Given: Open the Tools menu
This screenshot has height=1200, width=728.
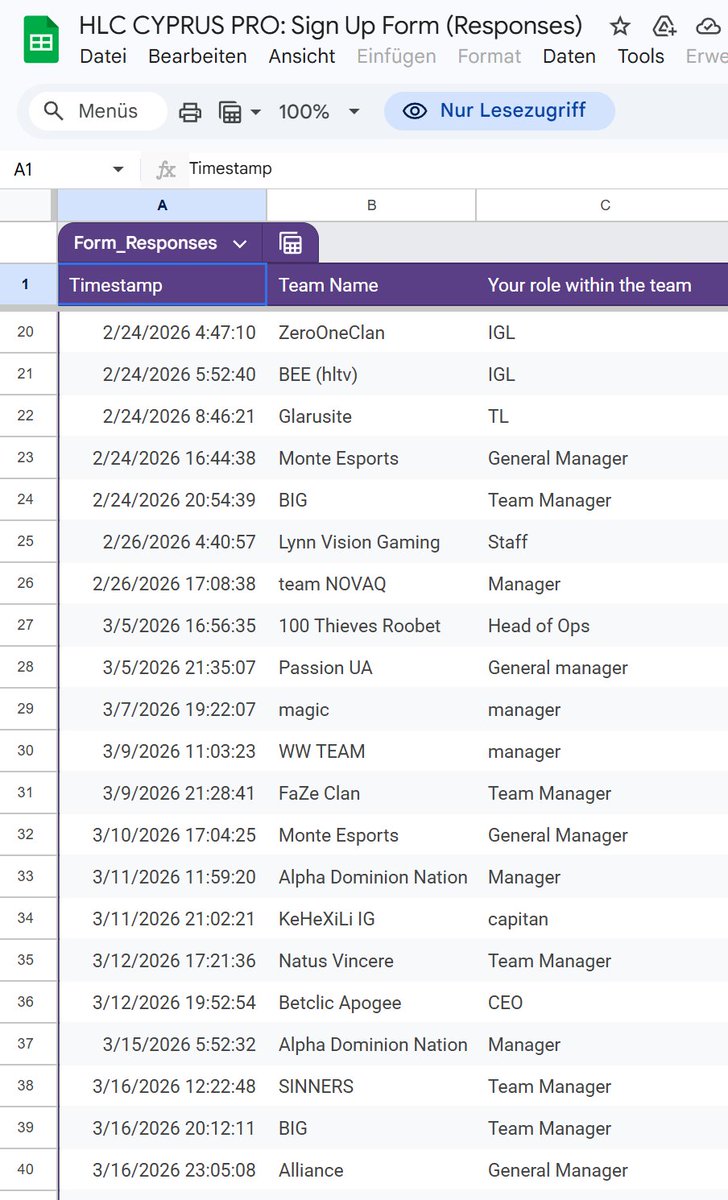Looking at the screenshot, I should pyautogui.click(x=641, y=56).
